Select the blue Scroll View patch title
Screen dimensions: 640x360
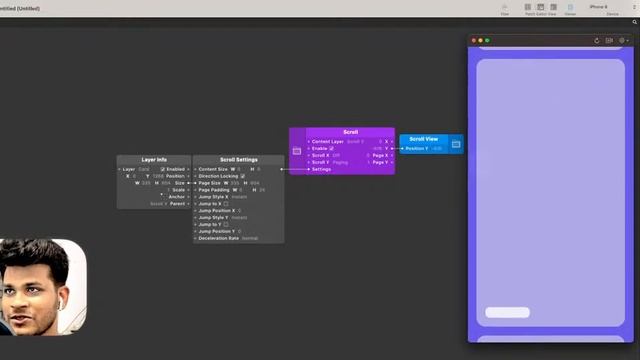[424, 139]
